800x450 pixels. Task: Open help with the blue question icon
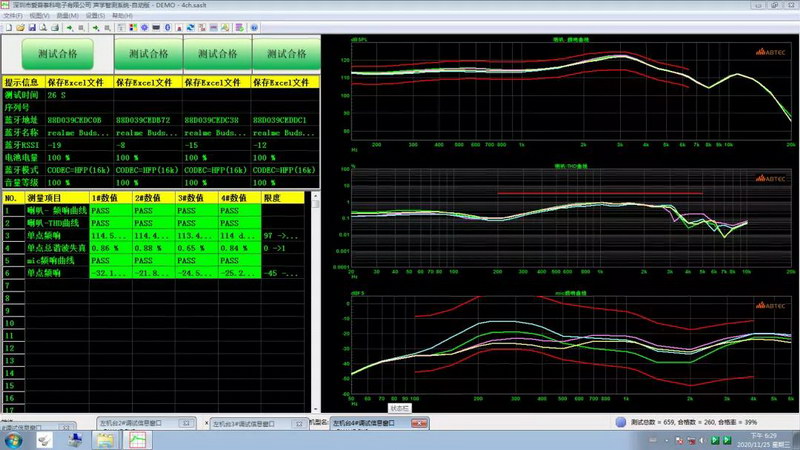254,28
